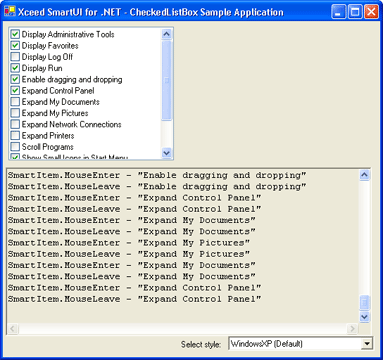Click log line MouseLeave "Expand My Pictures"
Image resolution: width=383 pixels, height=360 pixels.
click(x=129, y=254)
